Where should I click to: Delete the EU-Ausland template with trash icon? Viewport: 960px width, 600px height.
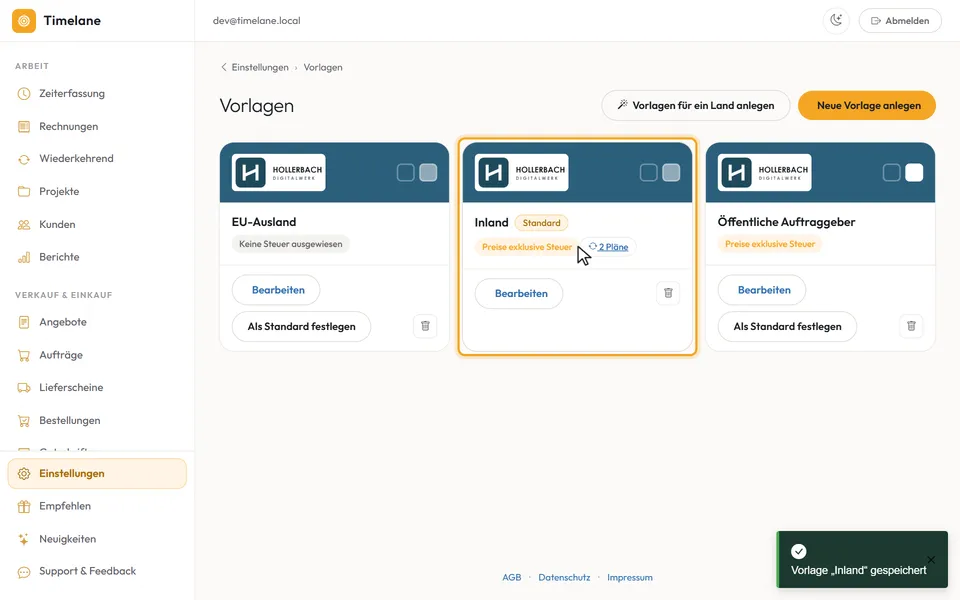(x=425, y=326)
